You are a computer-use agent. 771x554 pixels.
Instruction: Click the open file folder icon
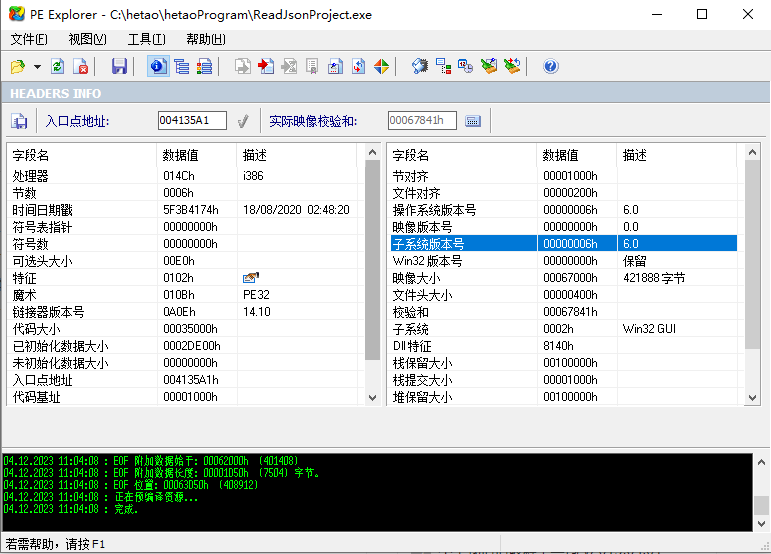(x=18, y=66)
